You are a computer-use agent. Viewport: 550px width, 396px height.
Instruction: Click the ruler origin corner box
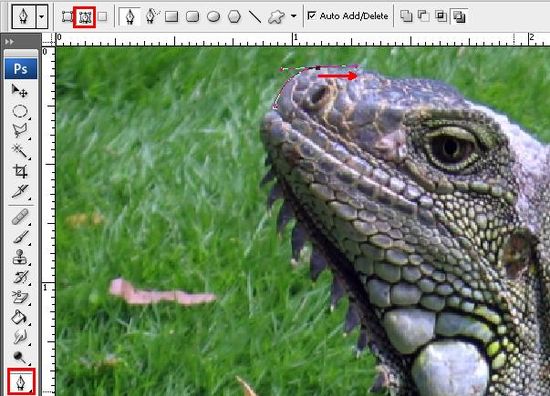48,40
